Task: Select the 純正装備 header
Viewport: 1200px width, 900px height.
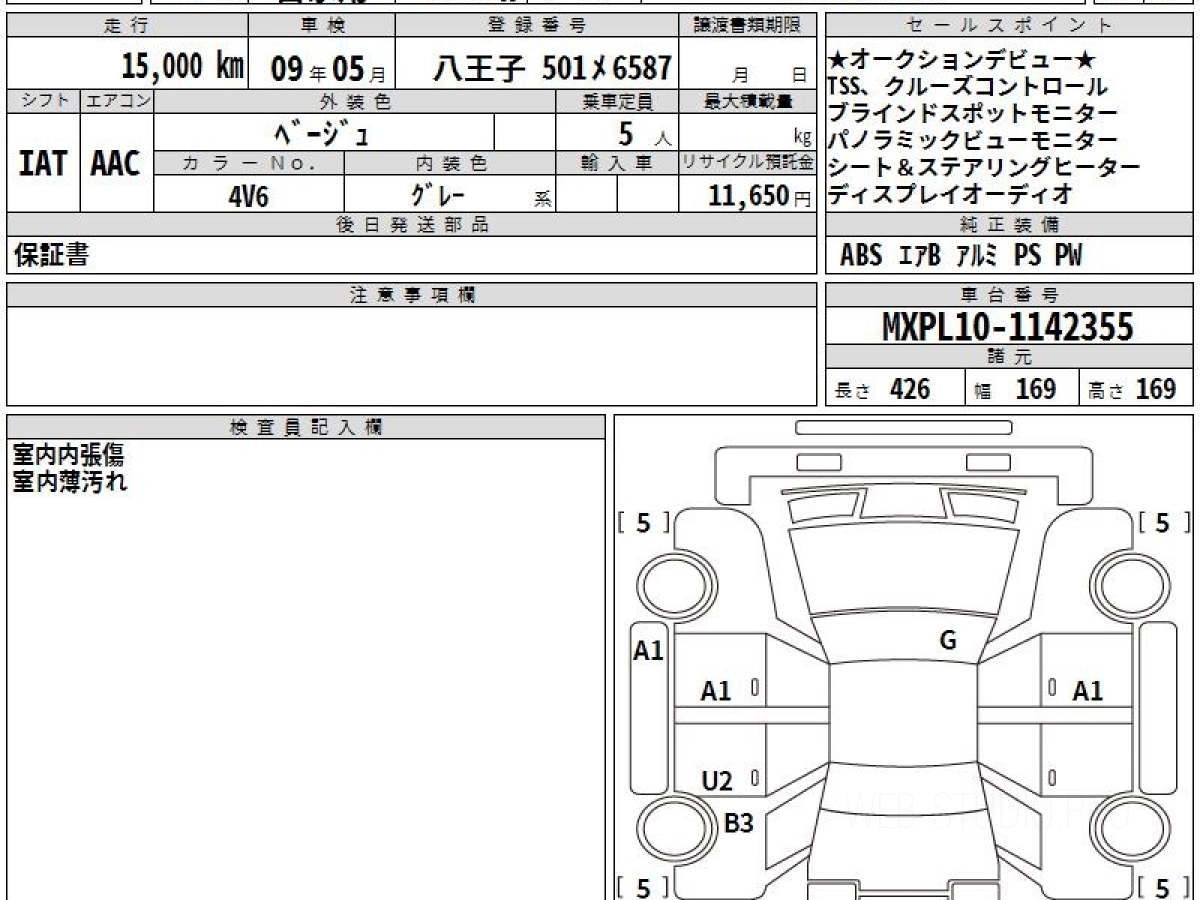Action: point(1010,225)
